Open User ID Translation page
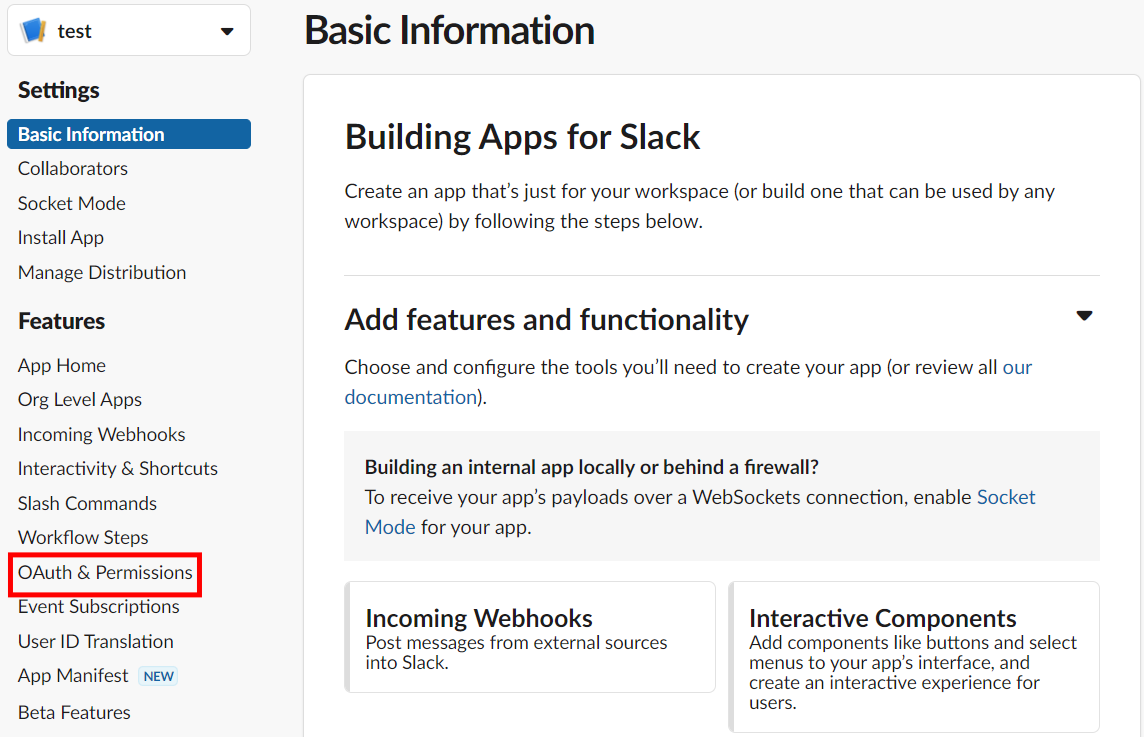Viewport: 1144px width, 737px height. pos(96,642)
